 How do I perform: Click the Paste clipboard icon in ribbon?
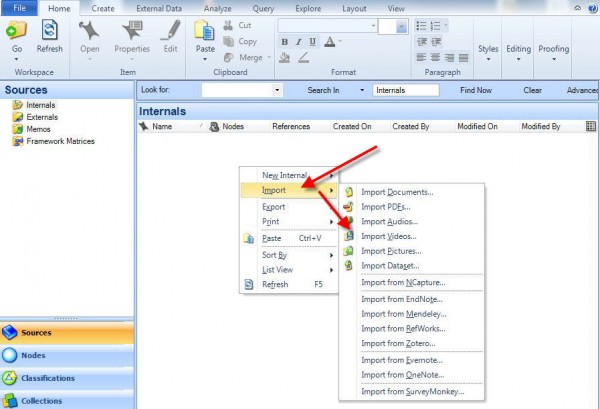205,31
